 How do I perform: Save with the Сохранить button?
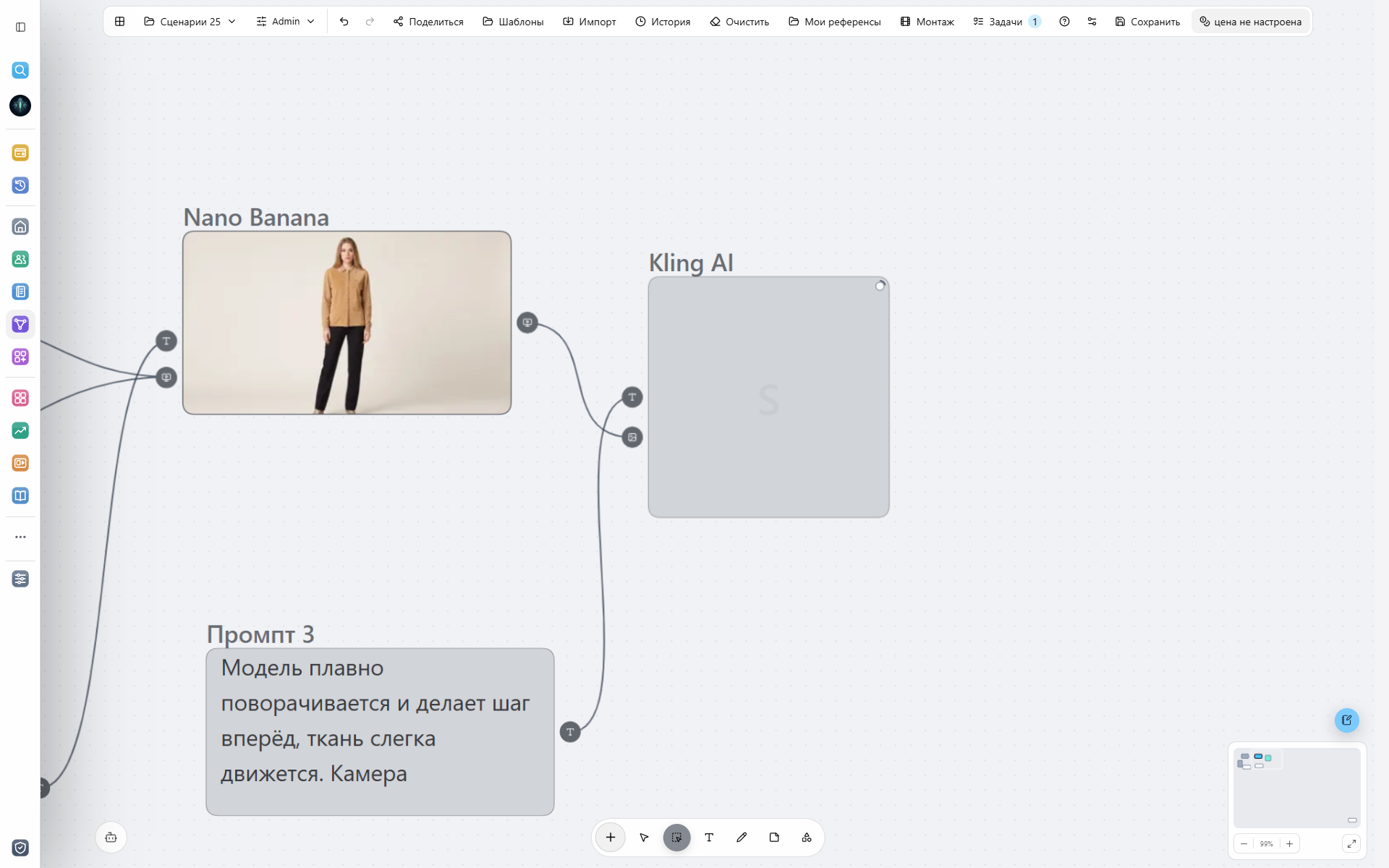[x=1147, y=22]
